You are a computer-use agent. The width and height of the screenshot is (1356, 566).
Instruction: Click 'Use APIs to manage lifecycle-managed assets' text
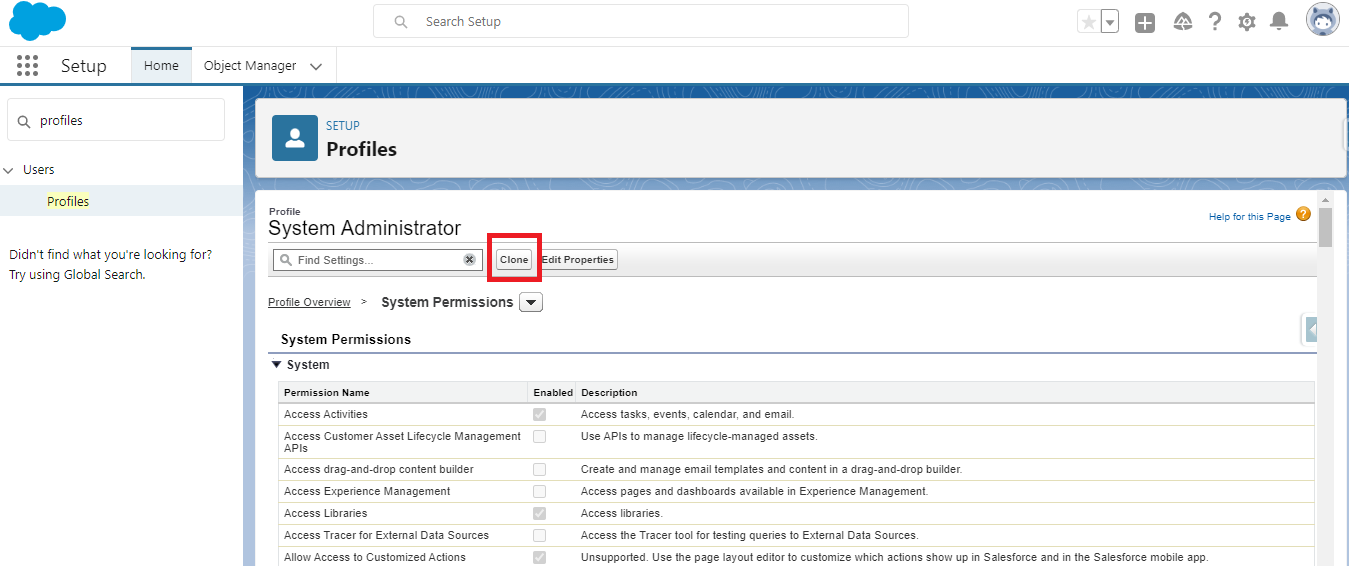click(699, 436)
